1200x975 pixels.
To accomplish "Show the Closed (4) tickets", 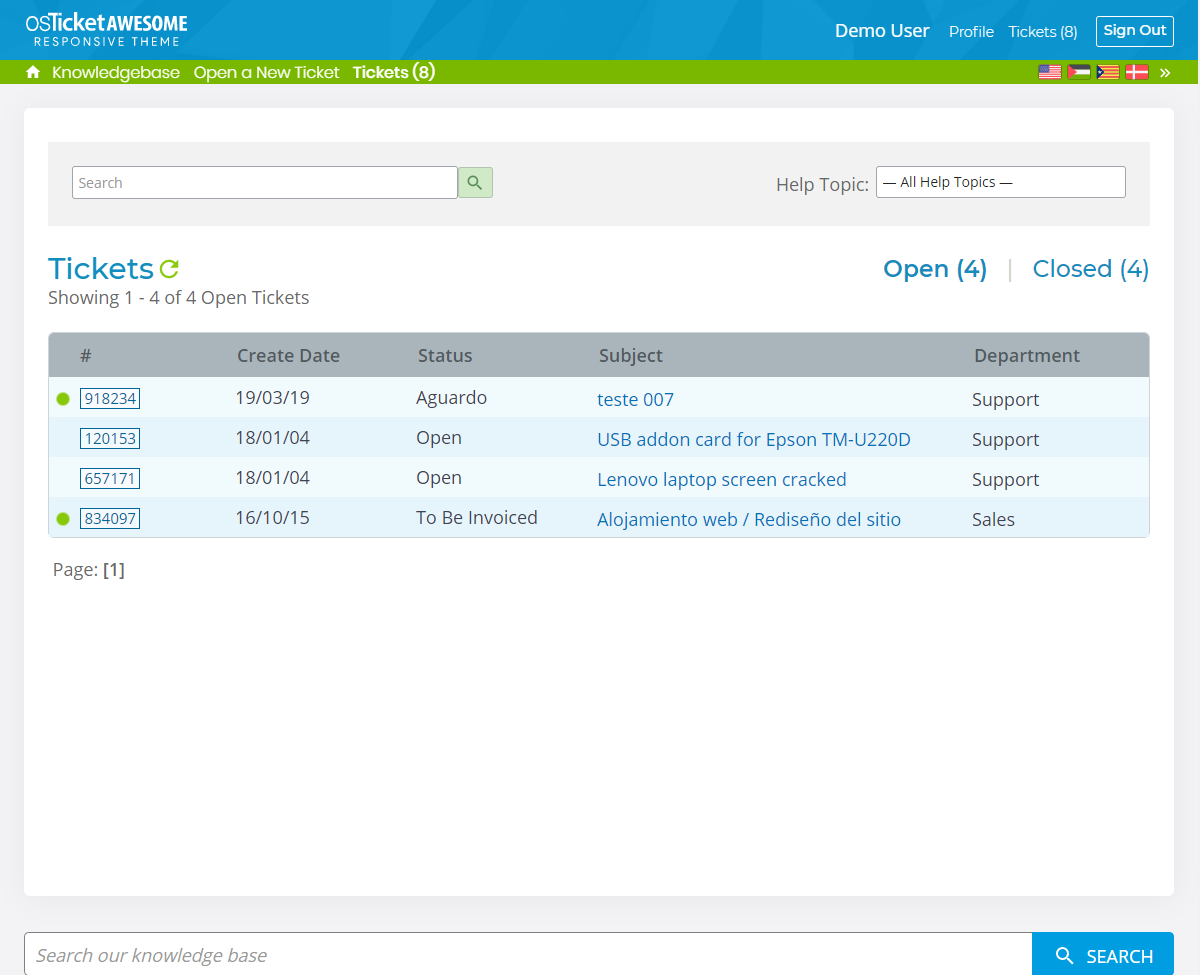I will click(1090, 269).
